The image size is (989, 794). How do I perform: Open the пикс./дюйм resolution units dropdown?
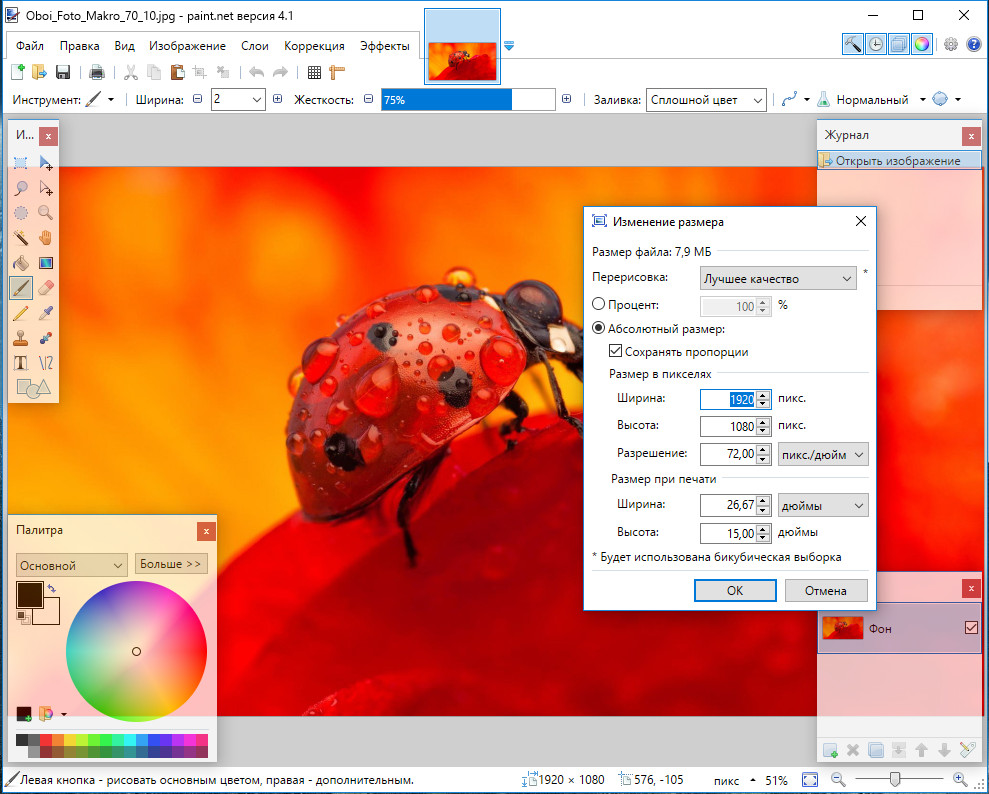click(823, 454)
